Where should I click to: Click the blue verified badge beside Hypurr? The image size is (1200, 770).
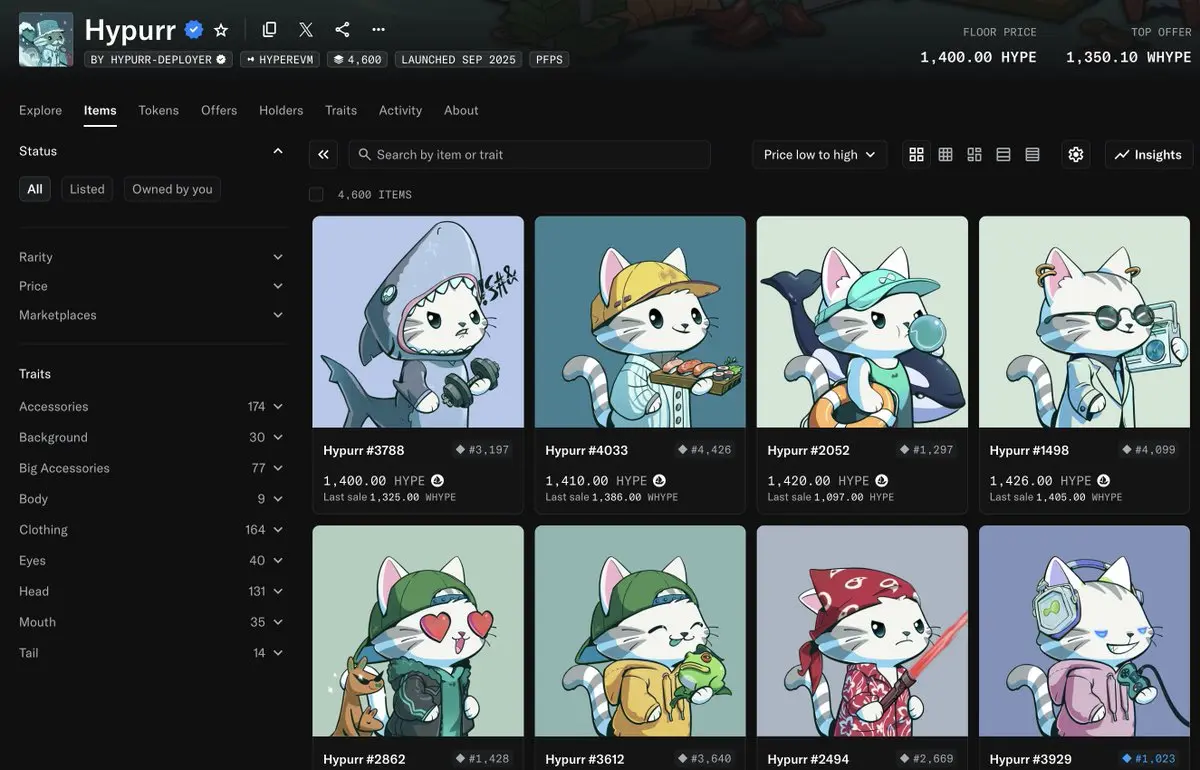(194, 30)
